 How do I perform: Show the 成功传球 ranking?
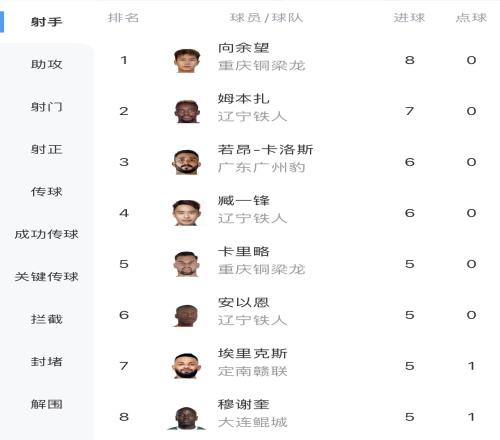(x=47, y=234)
